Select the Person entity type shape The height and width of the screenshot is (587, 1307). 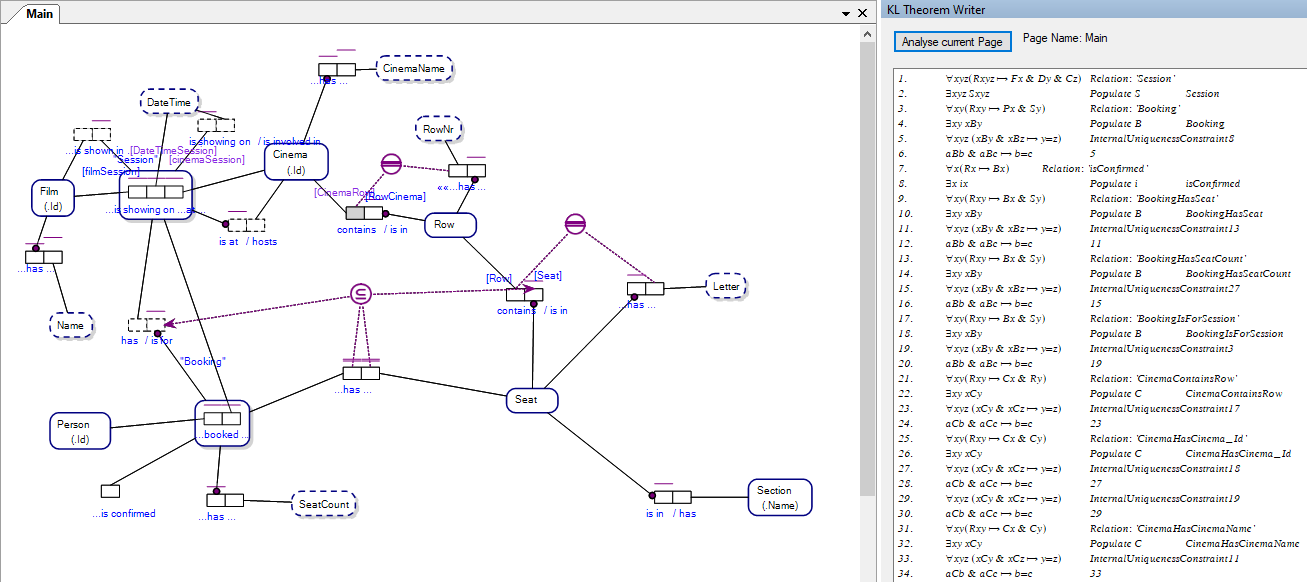pyautogui.click(x=80, y=431)
